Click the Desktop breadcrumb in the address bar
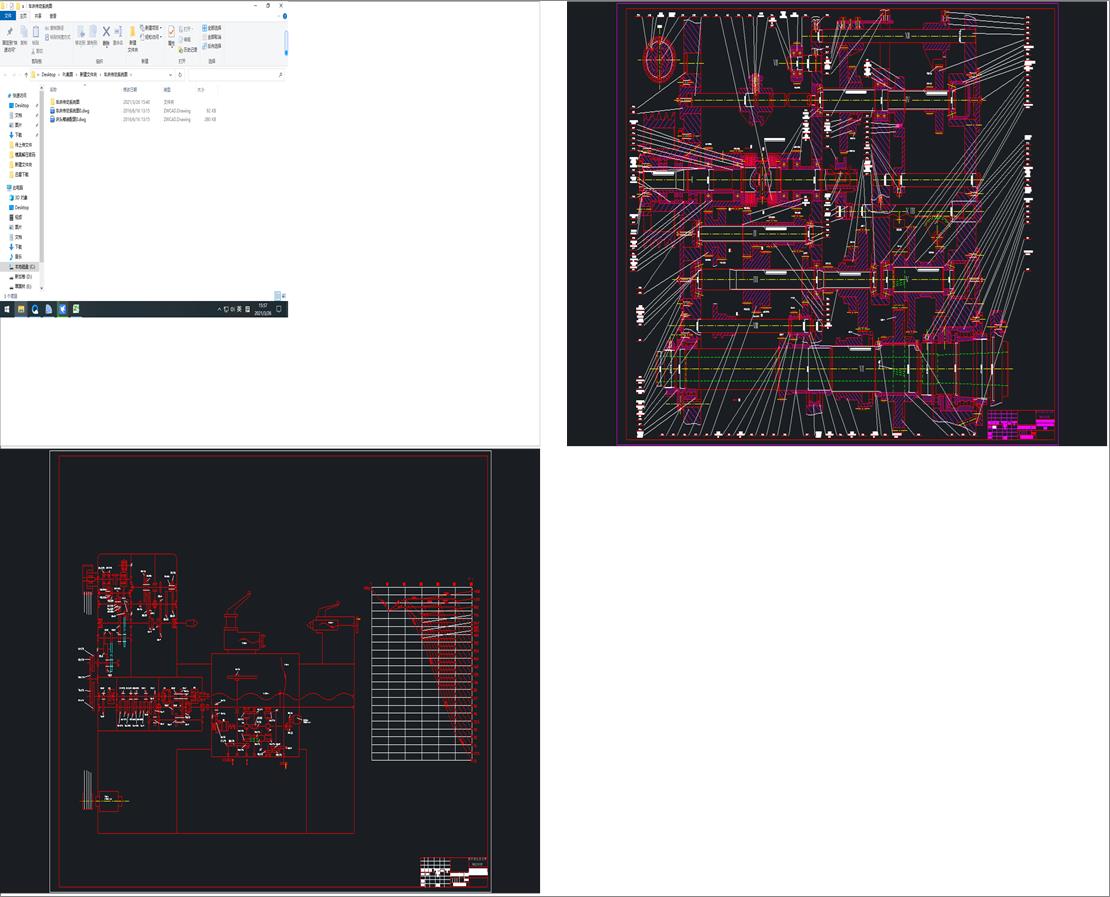Screen dimensions: 1110x897 [x=48, y=75]
